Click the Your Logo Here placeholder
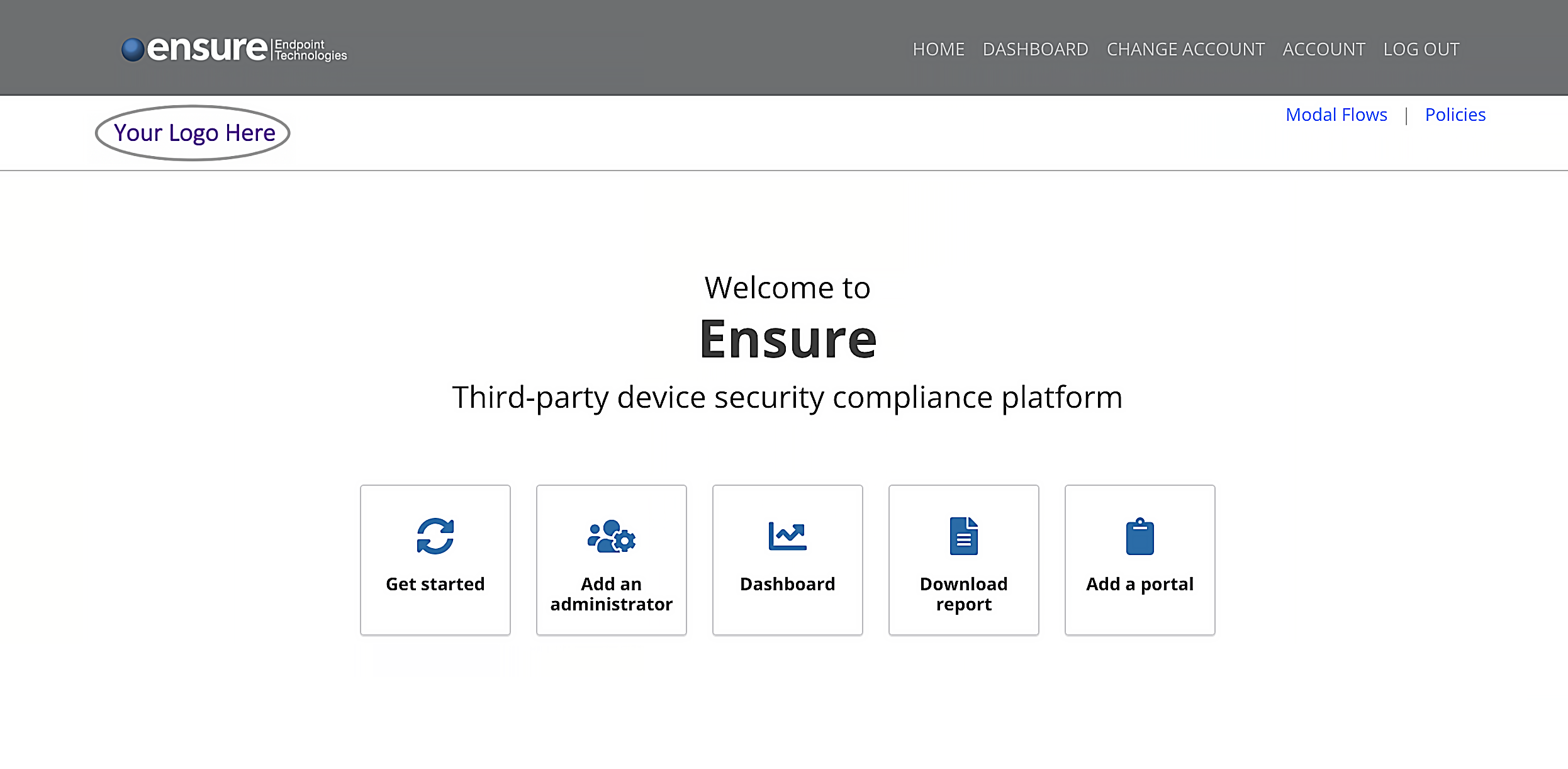Viewport: 1568px width, 769px height. (x=193, y=133)
